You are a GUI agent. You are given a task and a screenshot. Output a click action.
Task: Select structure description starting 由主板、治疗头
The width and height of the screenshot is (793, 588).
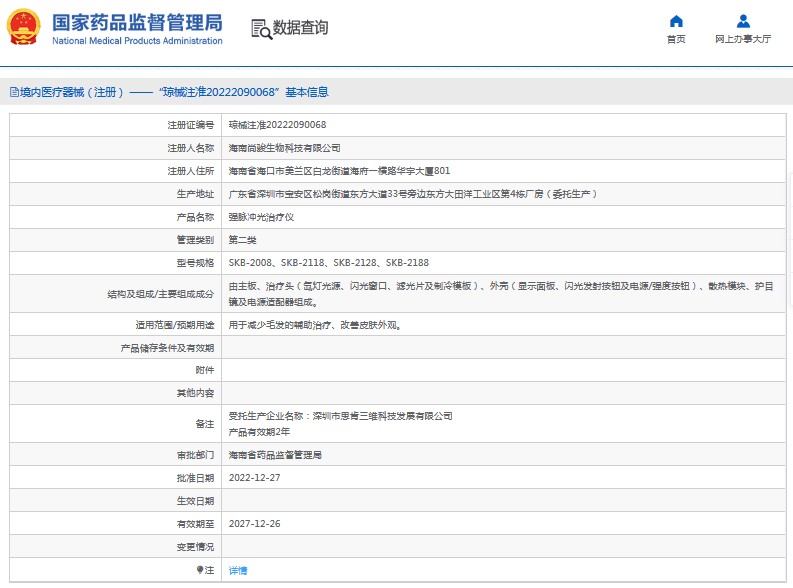pos(501,294)
